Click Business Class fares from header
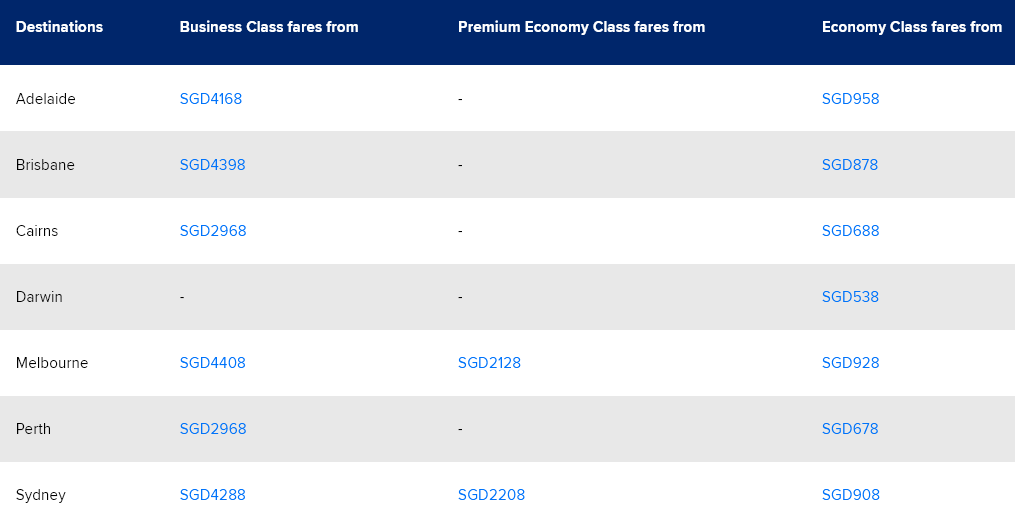Viewport: 1015px width, 516px height. [269, 27]
